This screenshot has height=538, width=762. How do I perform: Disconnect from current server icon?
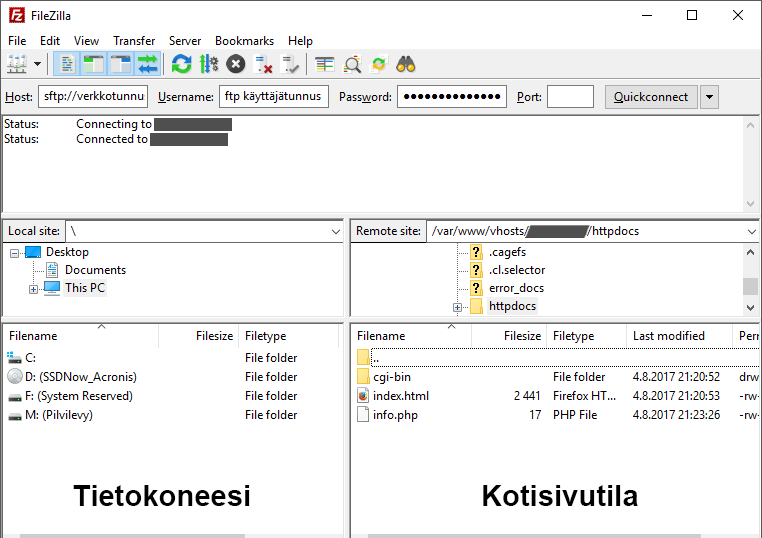[x=263, y=64]
